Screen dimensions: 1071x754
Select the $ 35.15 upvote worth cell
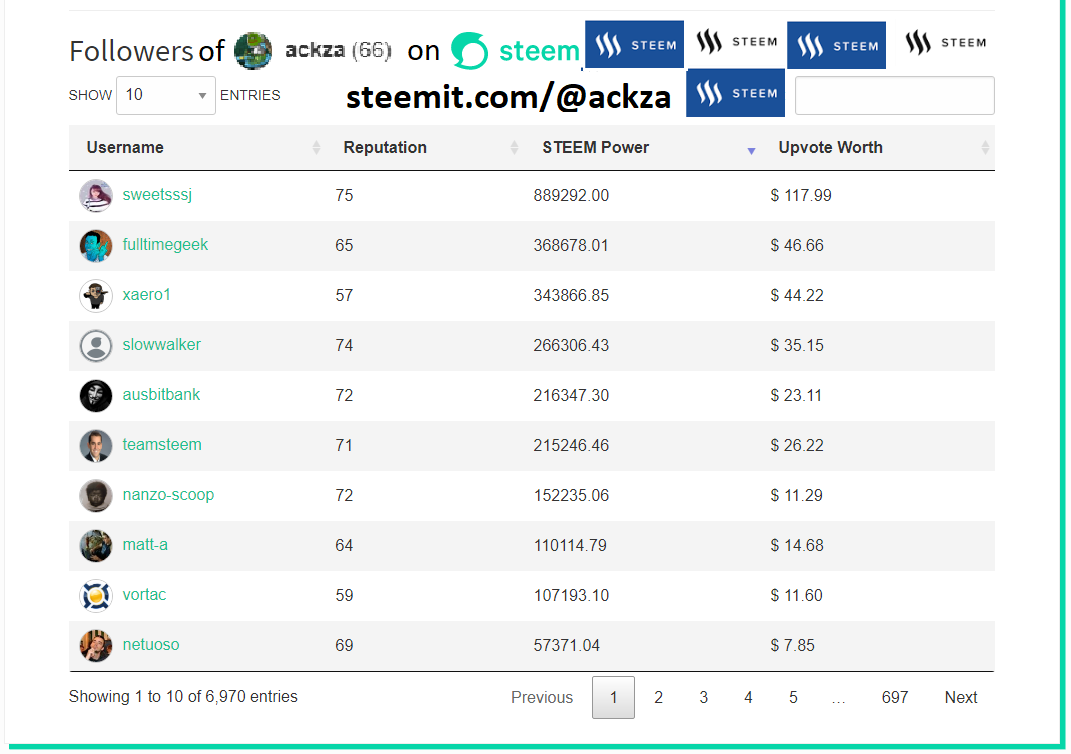(797, 346)
